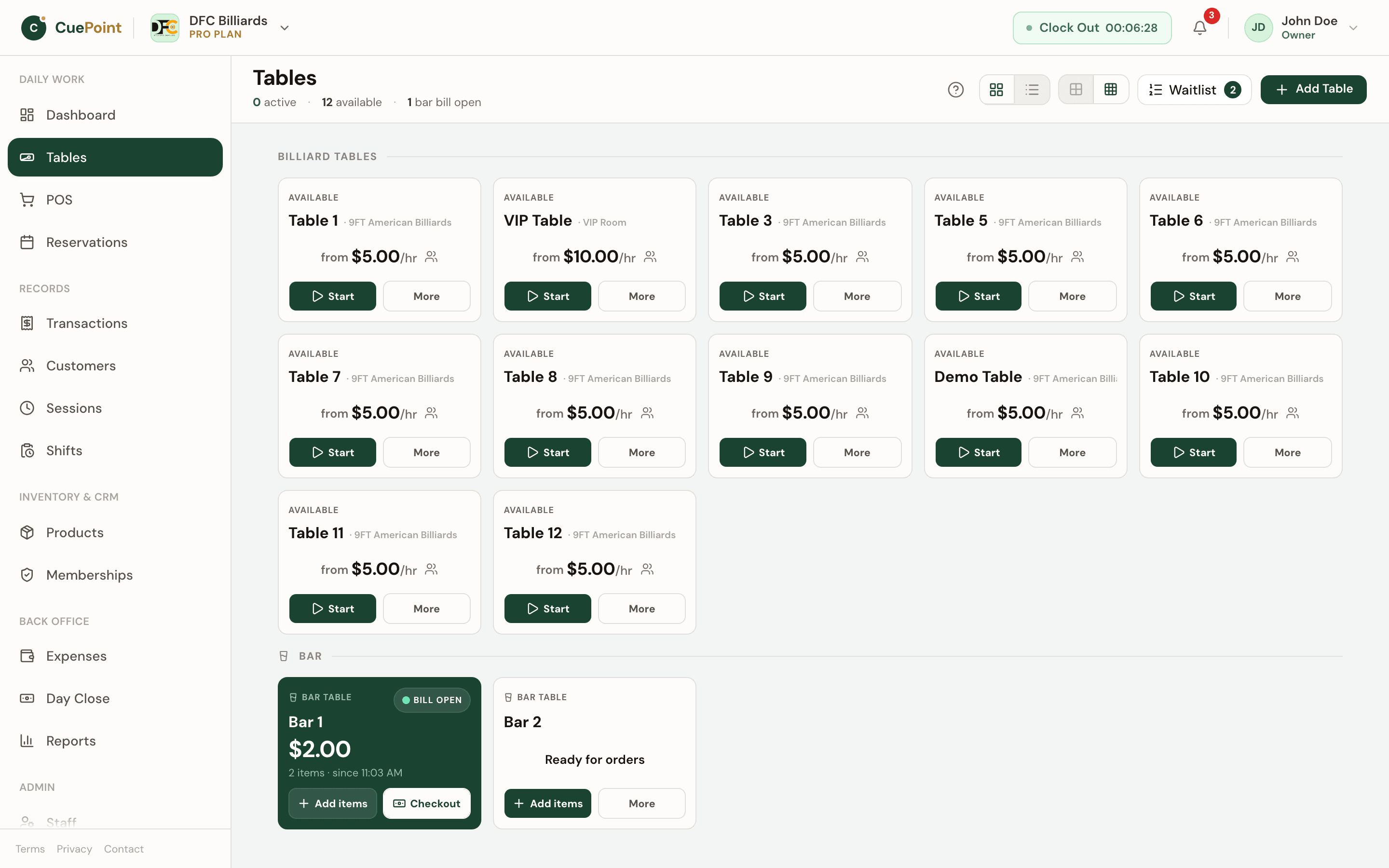Open the notifications bell
This screenshot has height=868, width=1389.
[1199, 27]
